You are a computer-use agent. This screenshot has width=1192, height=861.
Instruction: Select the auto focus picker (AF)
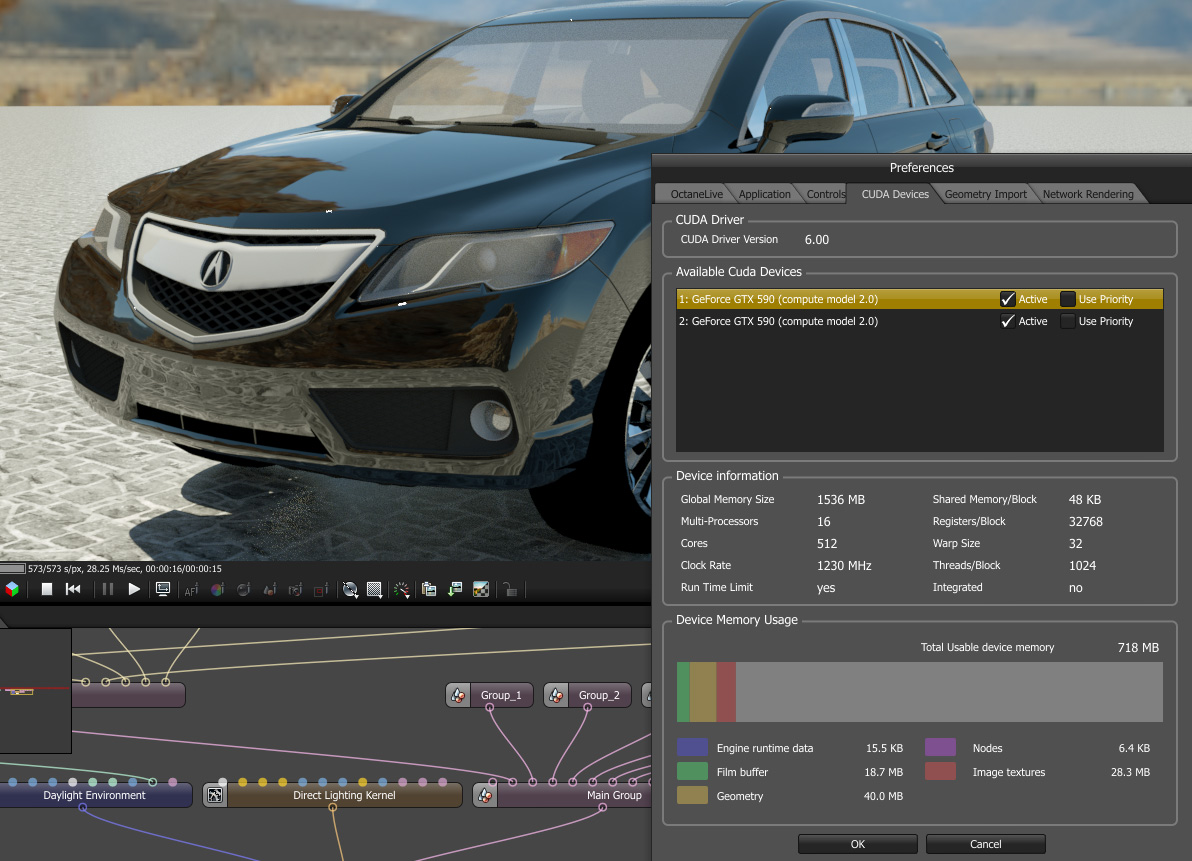tap(192, 590)
